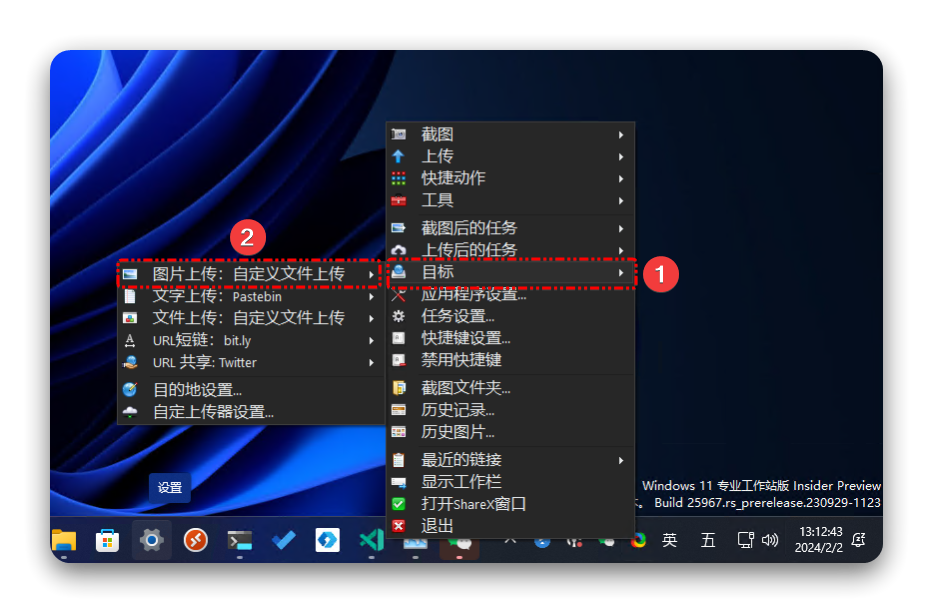Click the red circular app icon beside Settings gear
Screen dimensions: 933x613
click(195, 540)
